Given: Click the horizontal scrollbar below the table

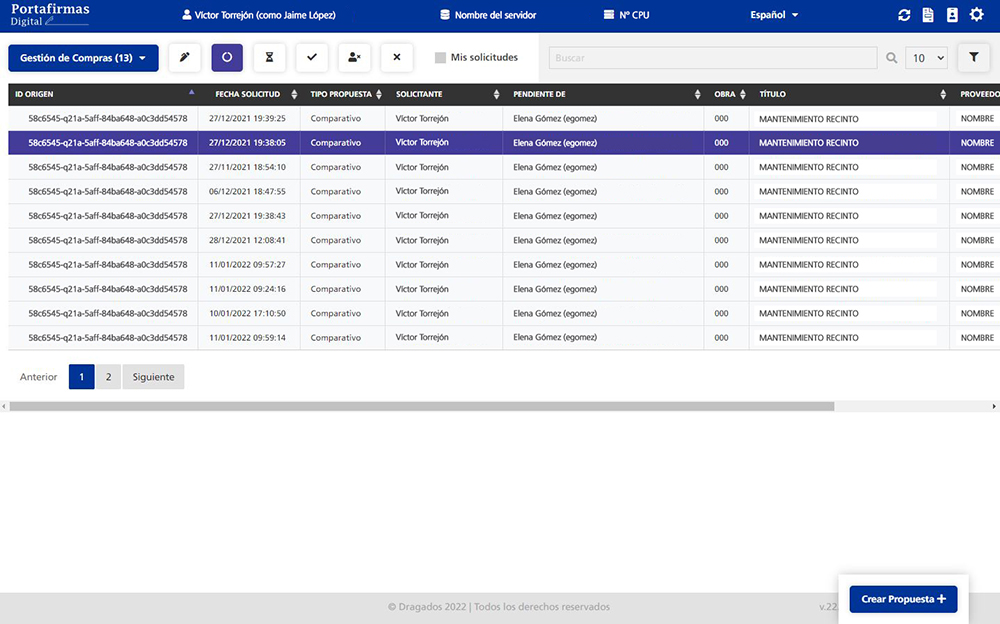Looking at the screenshot, I should click(x=421, y=407).
